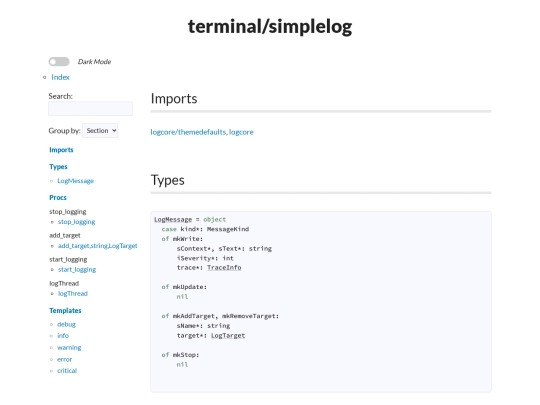
Task: Open the logcore/themedefaults import link
Action: click(188, 132)
